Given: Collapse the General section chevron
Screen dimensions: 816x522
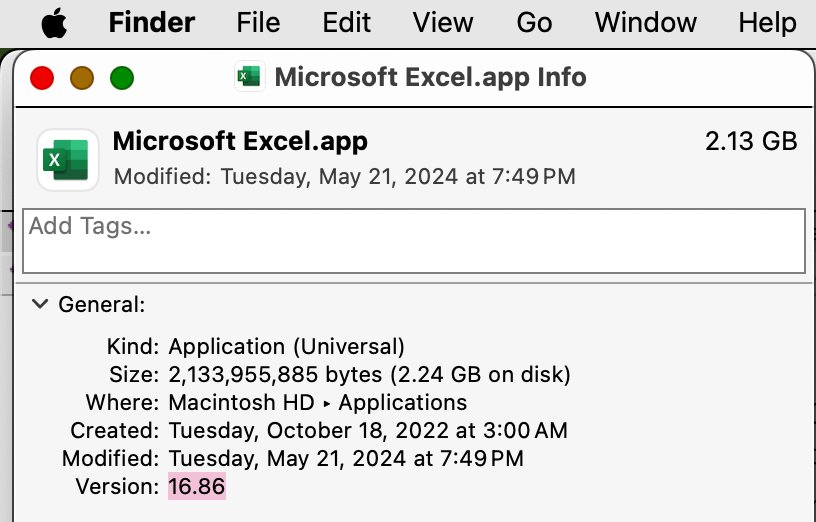Looking at the screenshot, I should tap(40, 304).
